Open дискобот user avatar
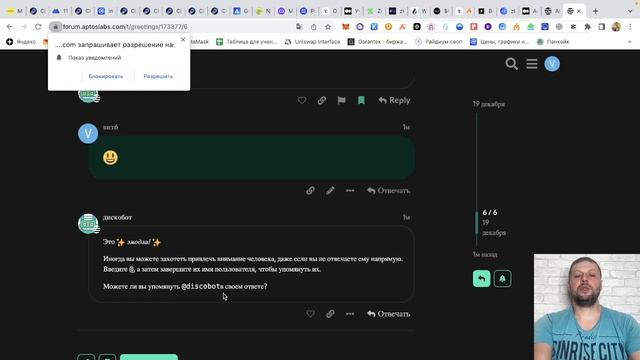Viewport: 640px width, 360px height. pyautogui.click(x=88, y=224)
